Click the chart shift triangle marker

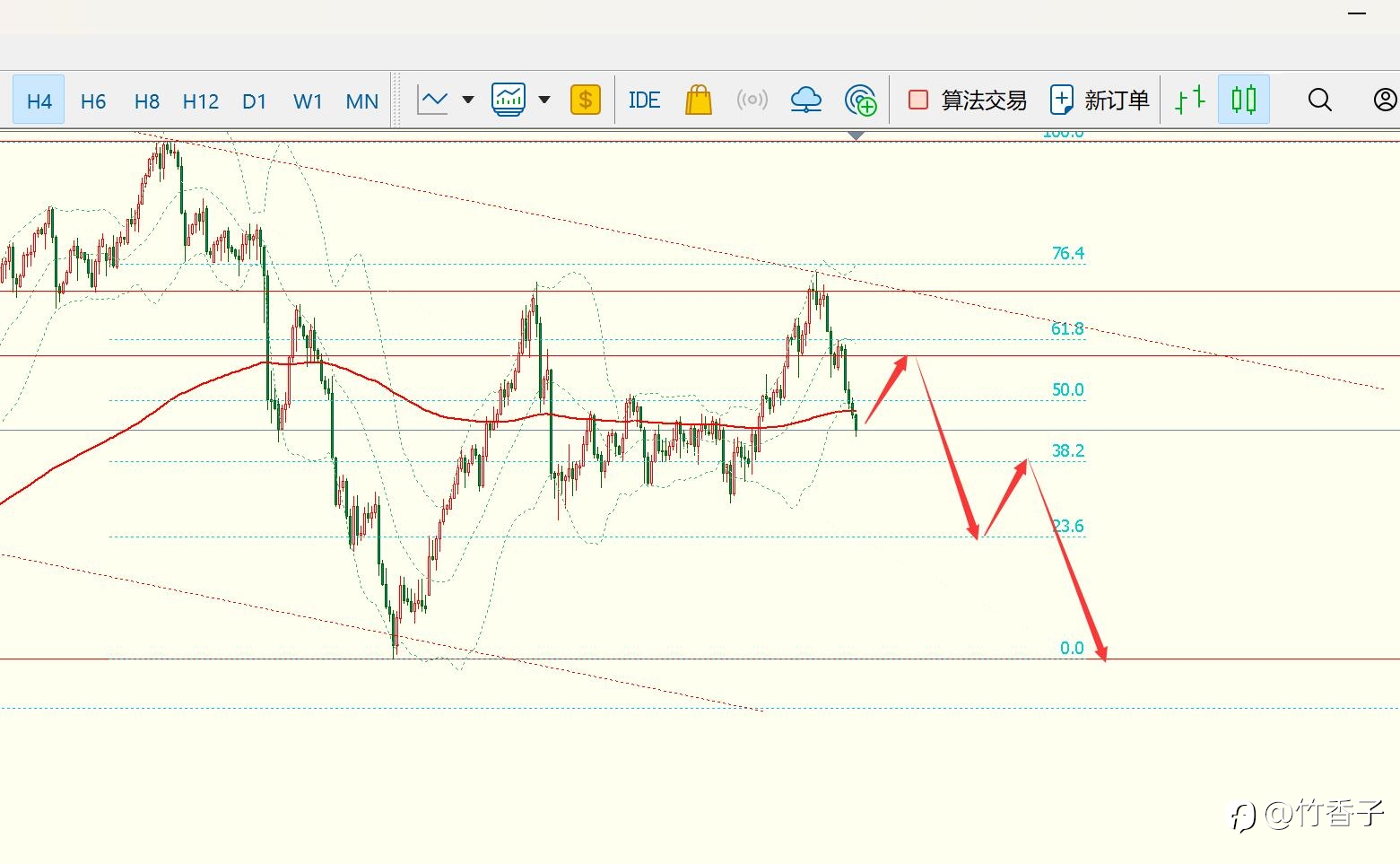[x=857, y=135]
